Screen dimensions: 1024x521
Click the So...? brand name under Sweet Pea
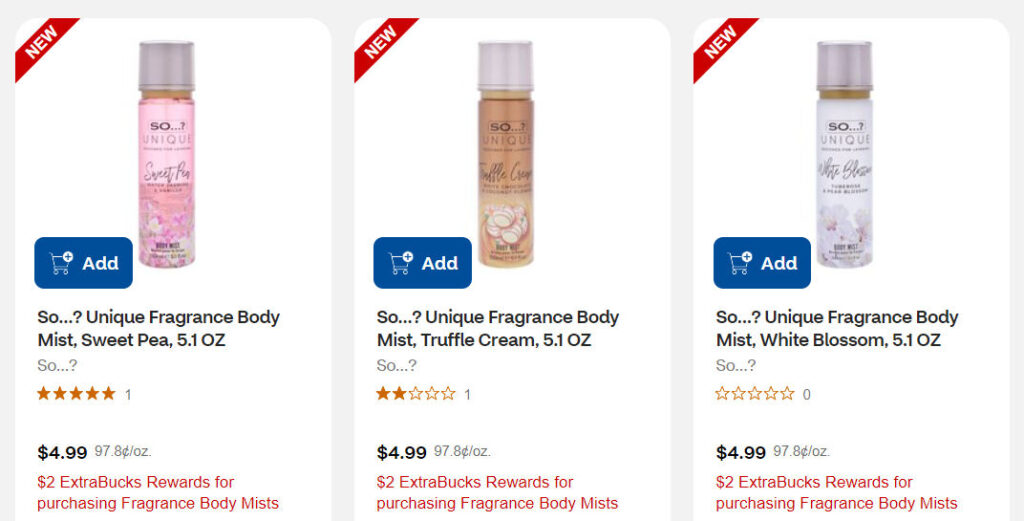(57, 366)
